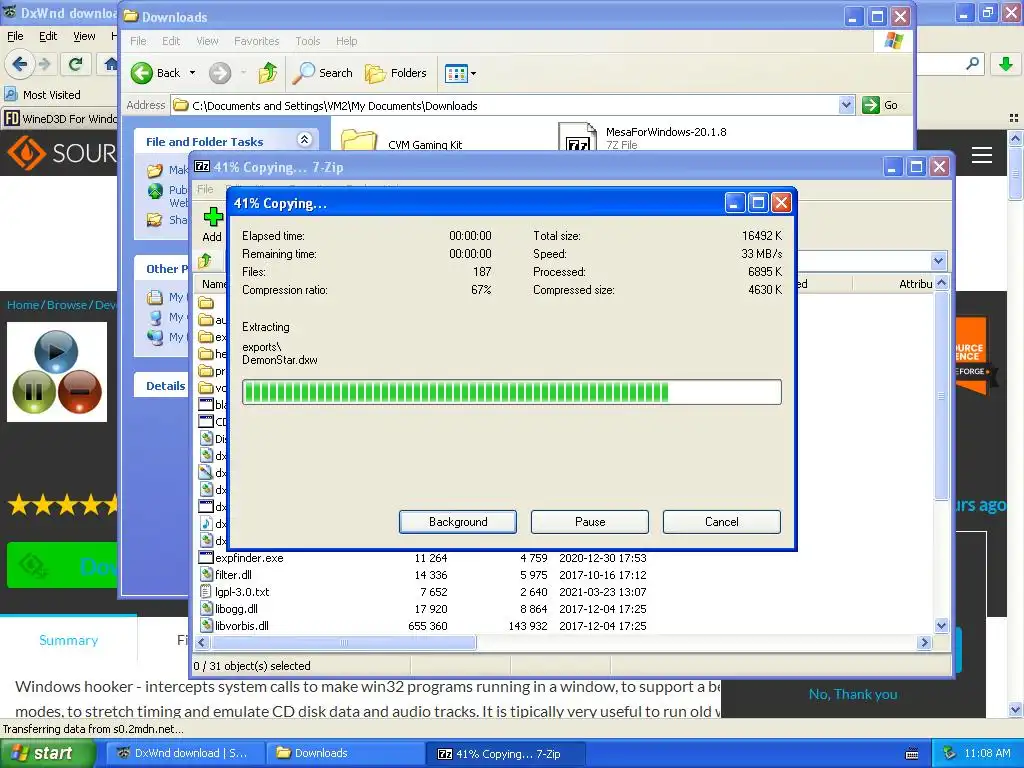
Task: Click browser search magnifier icon
Action: tap(972, 63)
